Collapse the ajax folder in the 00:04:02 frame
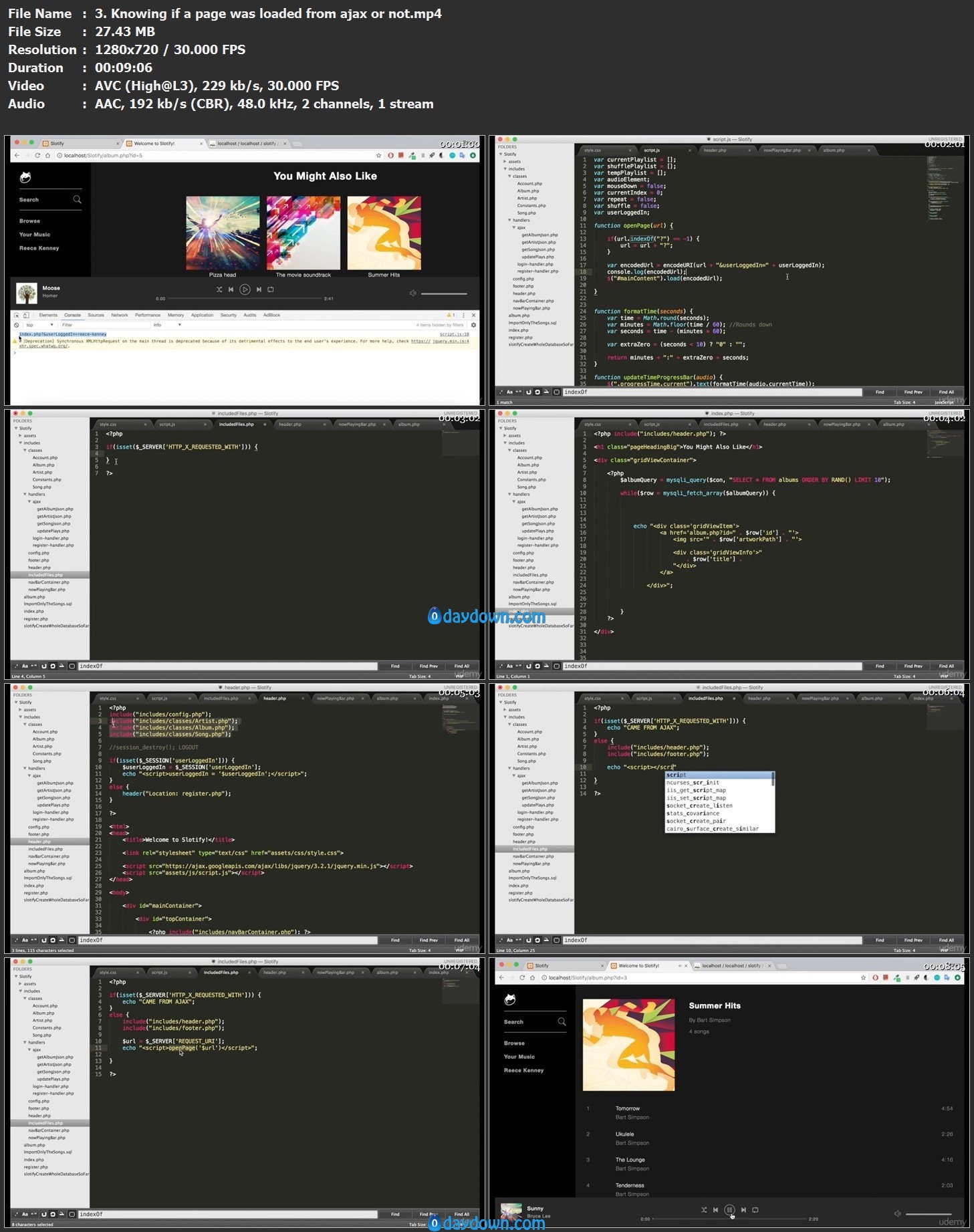Screen dimensions: 974x1232 coord(513,501)
